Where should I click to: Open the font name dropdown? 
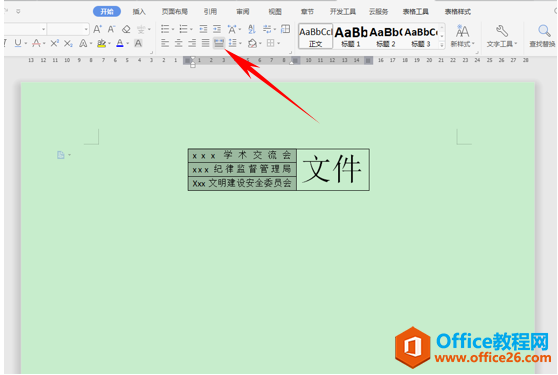43,29
